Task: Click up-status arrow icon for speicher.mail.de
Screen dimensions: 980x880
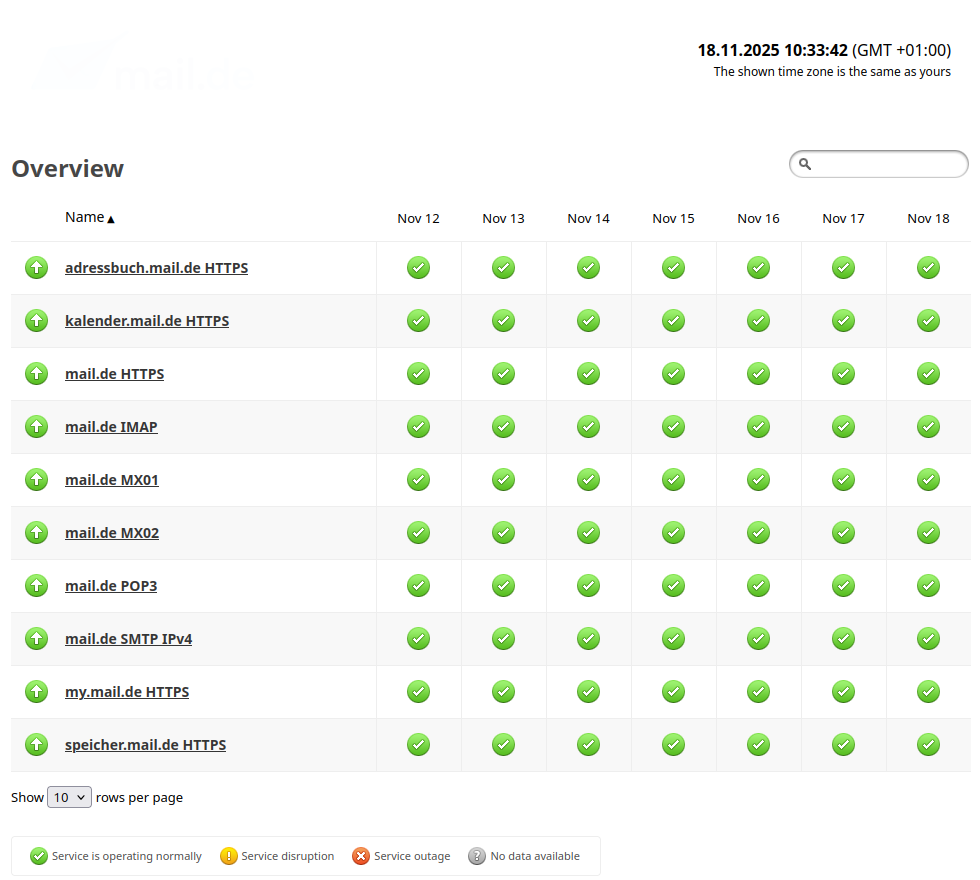Action: [36, 745]
